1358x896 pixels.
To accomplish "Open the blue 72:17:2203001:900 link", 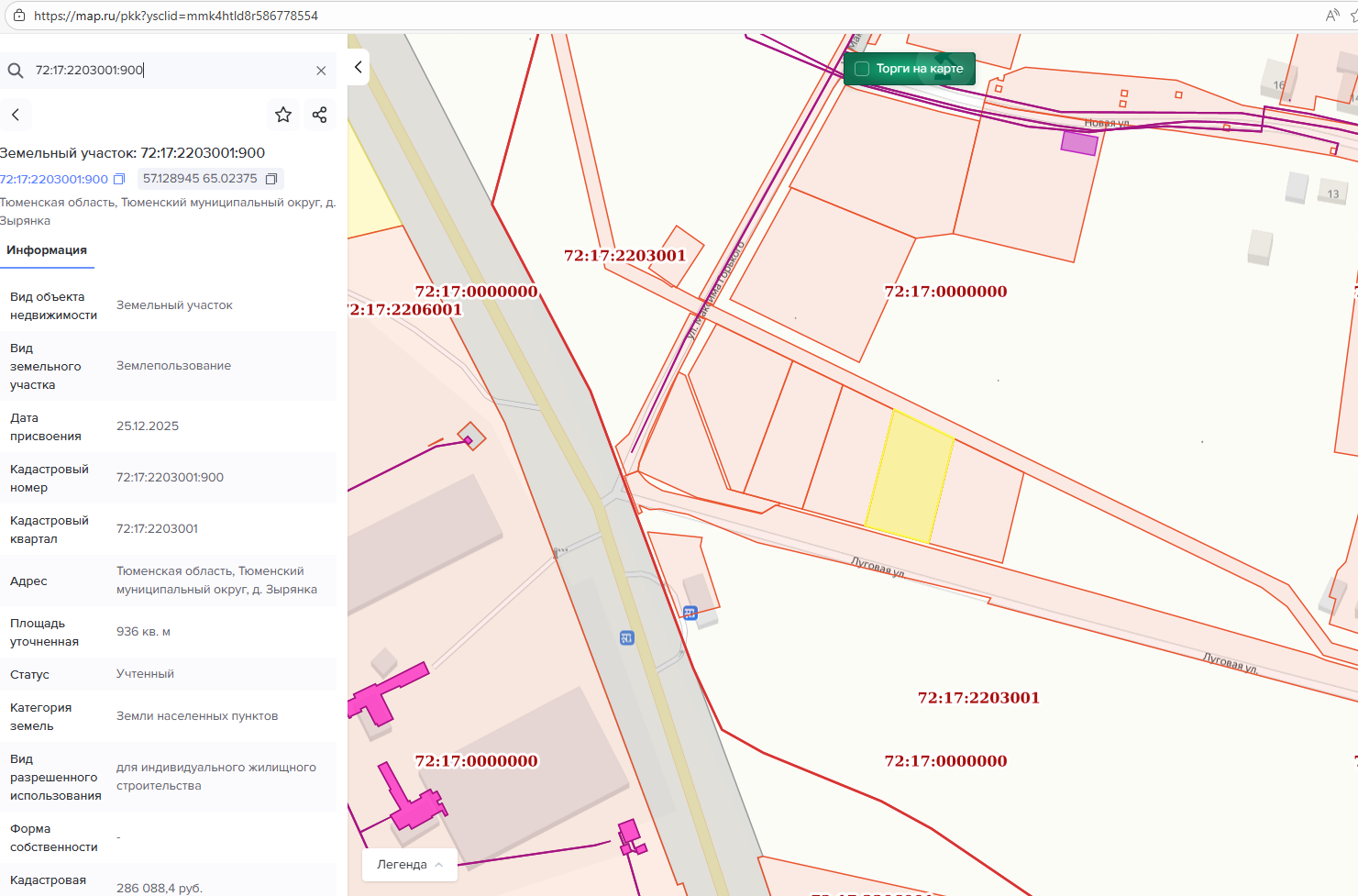I will pyautogui.click(x=54, y=180).
